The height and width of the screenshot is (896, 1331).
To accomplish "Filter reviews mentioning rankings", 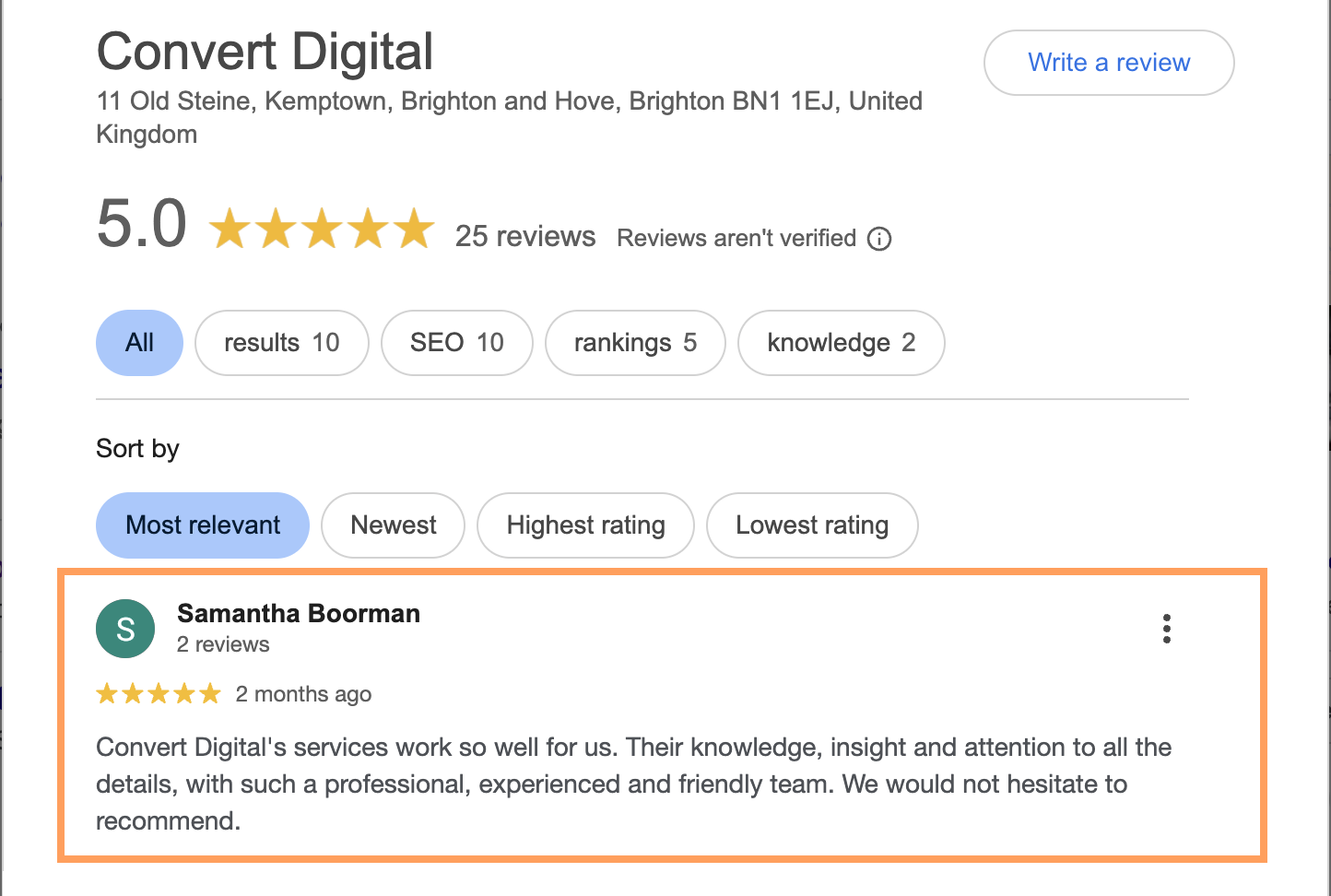I will [x=635, y=343].
